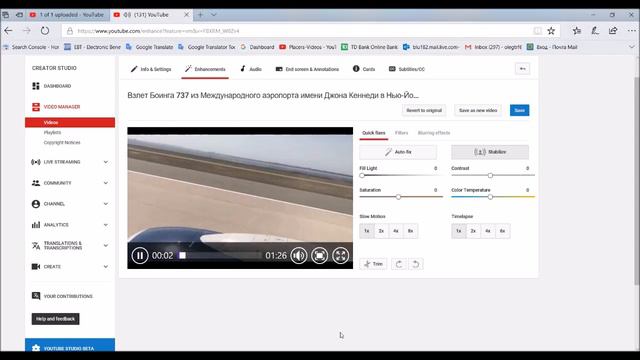Click the Create camera icon
Image resolution: width=640 pixels, height=360 pixels.
tap(36, 267)
